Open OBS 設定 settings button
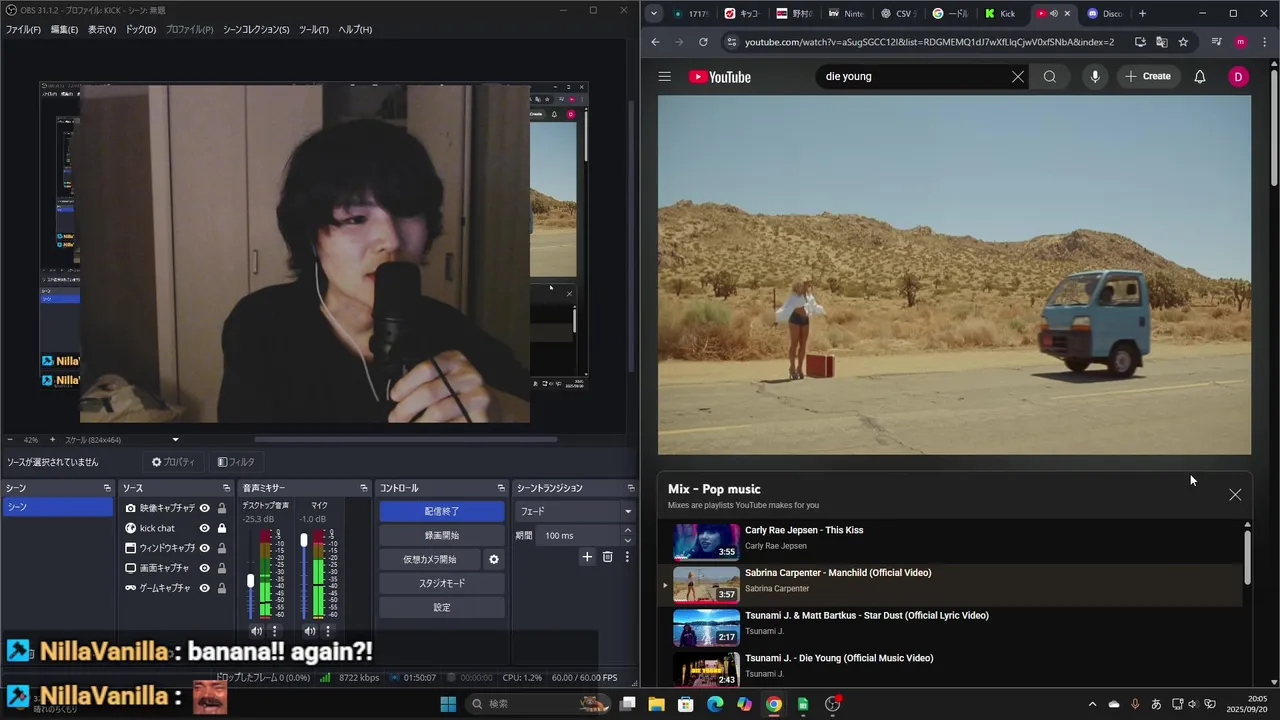The width and height of the screenshot is (1280, 720). 442,607
